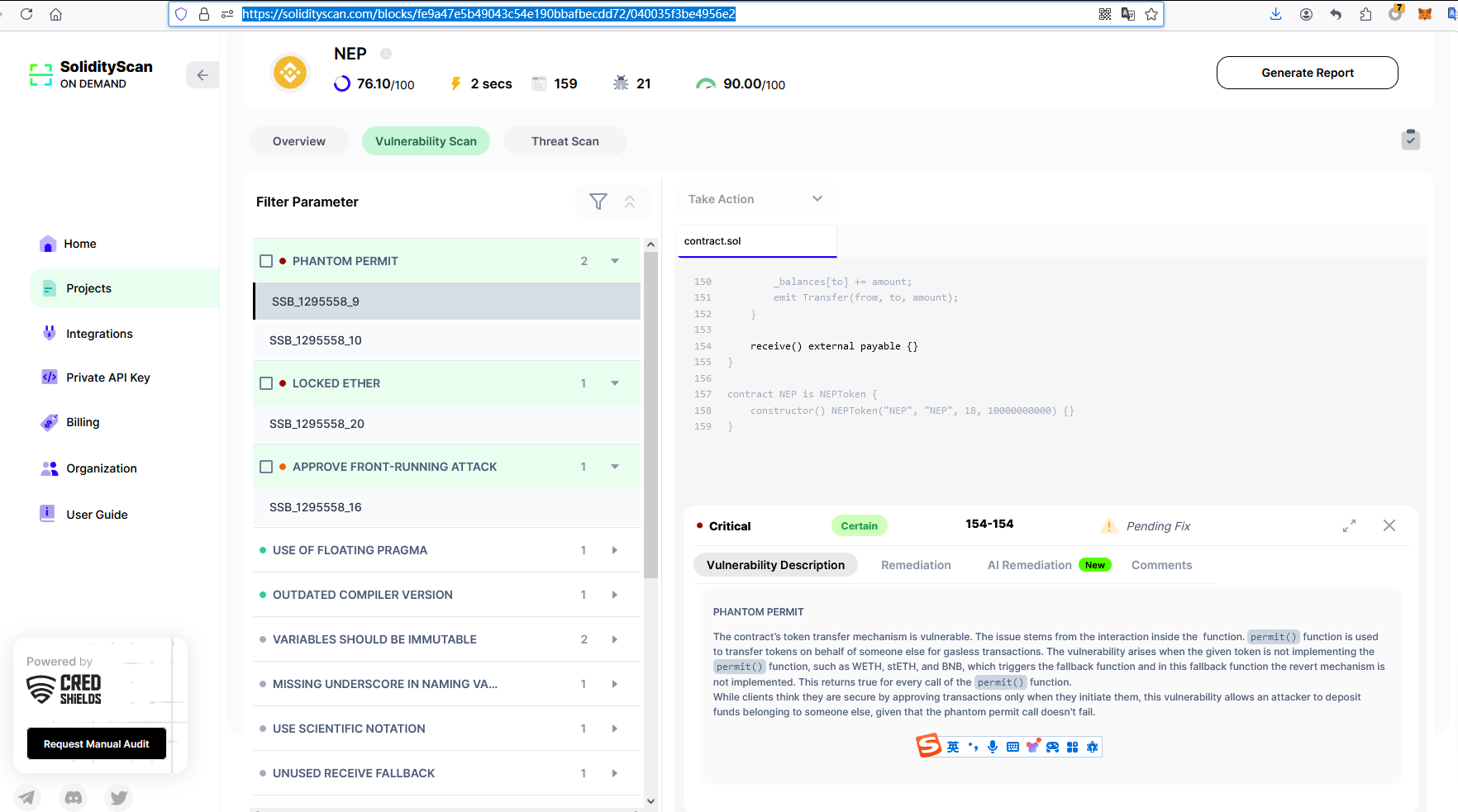This screenshot has height=812, width=1458.
Task: Expand the issue detail panel to fullscreen
Action: pyautogui.click(x=1349, y=526)
